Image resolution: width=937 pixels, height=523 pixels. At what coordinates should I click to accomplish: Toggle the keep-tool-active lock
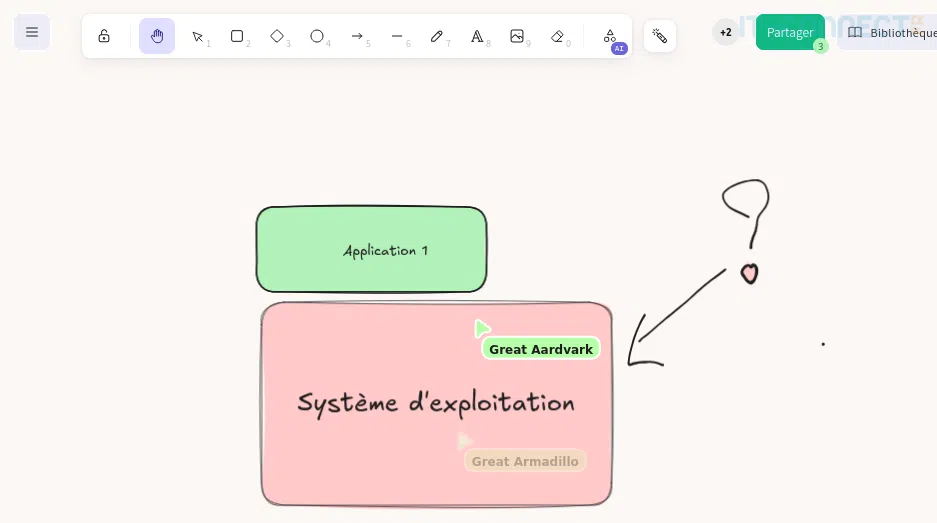tap(104, 36)
